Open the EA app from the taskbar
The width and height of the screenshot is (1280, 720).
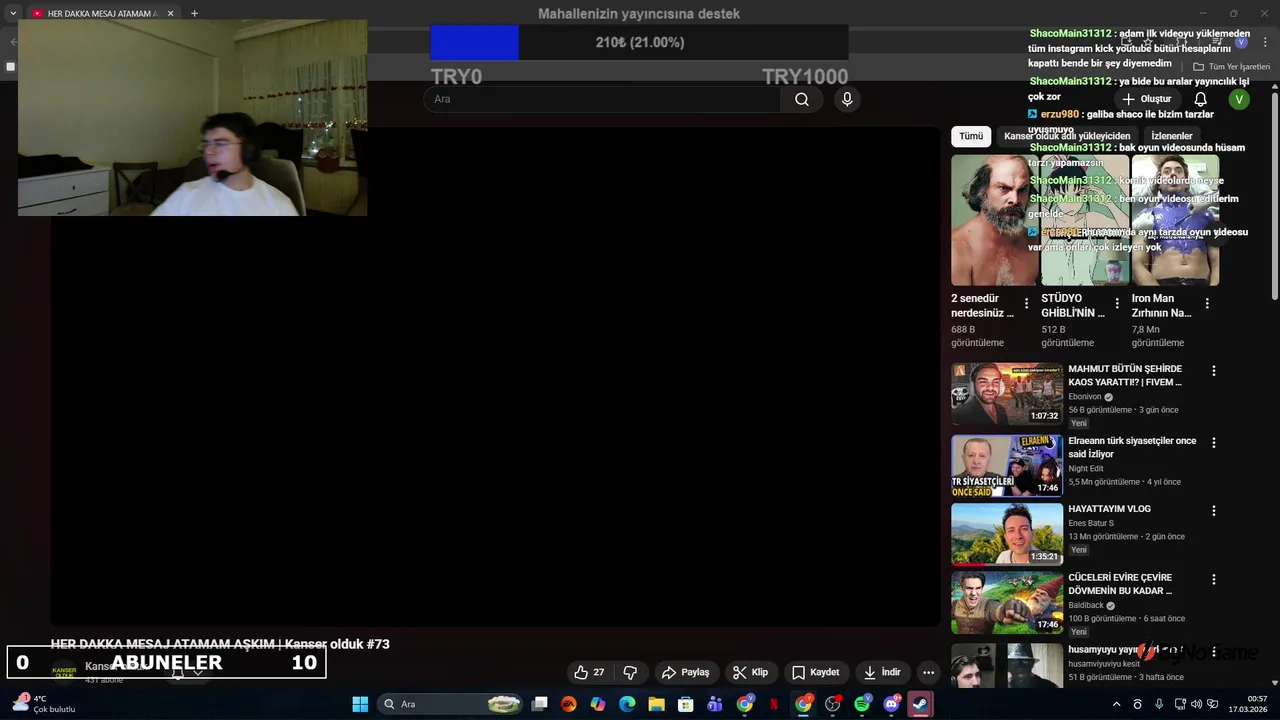point(568,704)
